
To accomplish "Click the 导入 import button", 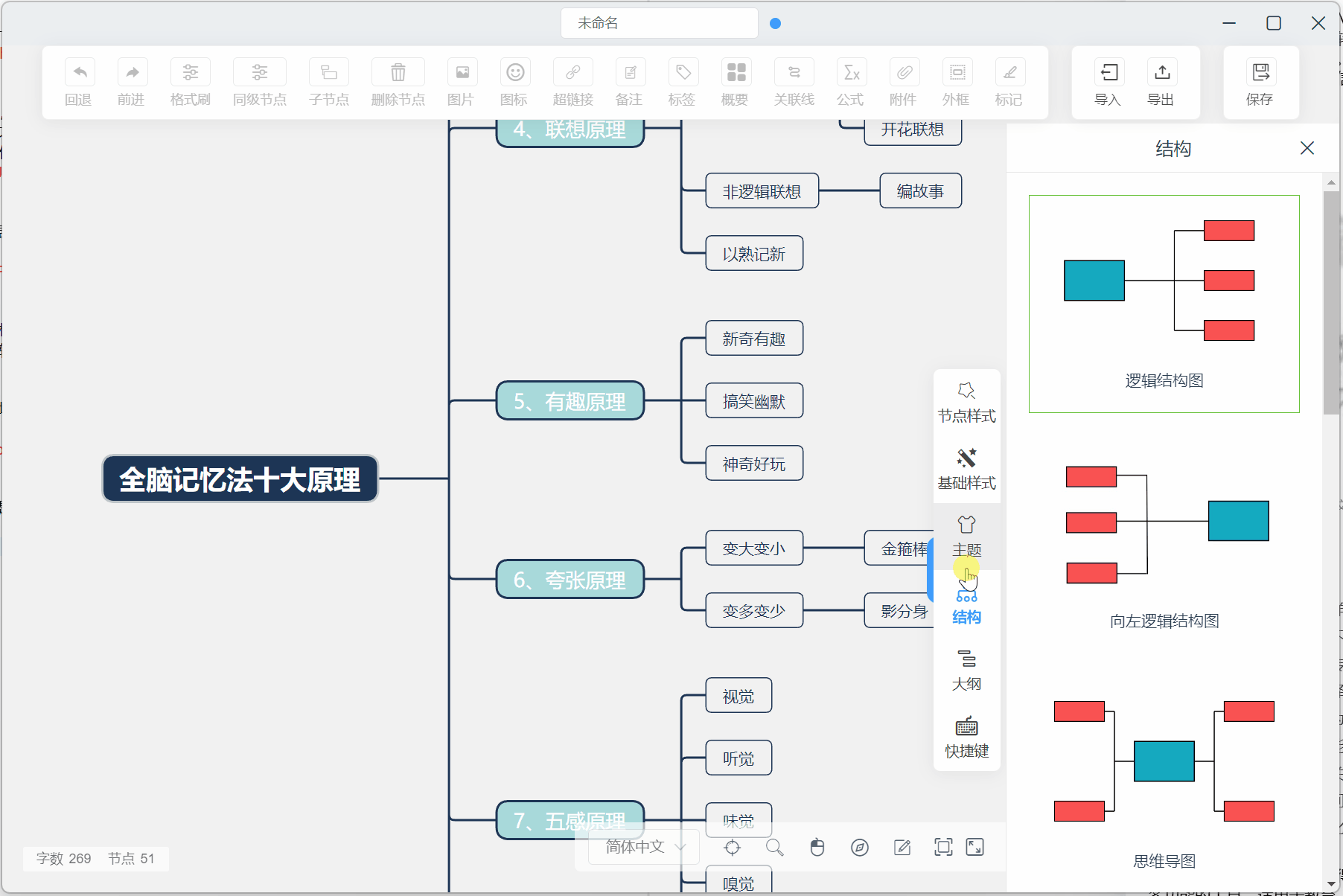I will [x=1108, y=83].
